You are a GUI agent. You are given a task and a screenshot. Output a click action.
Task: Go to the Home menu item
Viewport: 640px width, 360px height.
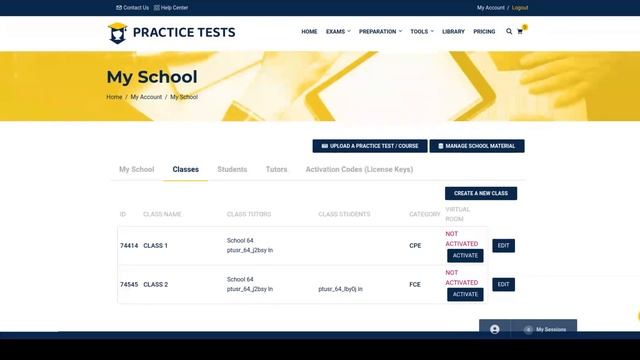point(309,31)
